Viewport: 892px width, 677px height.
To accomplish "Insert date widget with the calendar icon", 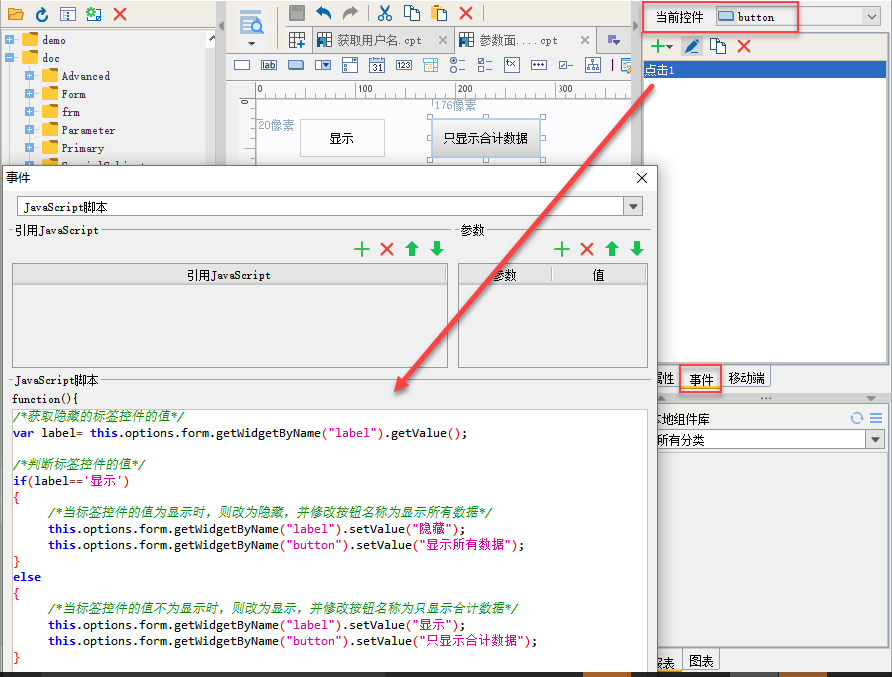I will tap(377, 65).
